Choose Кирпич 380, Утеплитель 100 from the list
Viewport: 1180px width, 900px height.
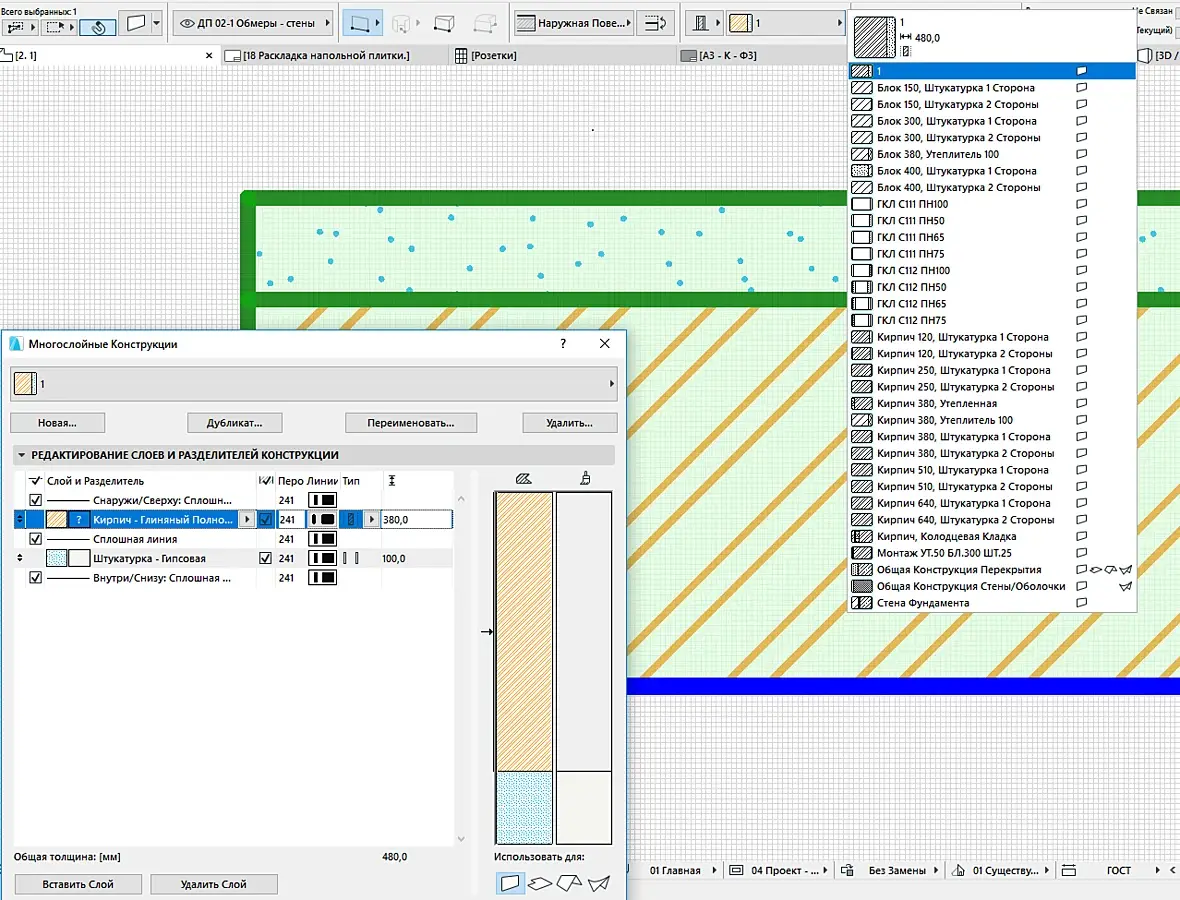point(944,420)
